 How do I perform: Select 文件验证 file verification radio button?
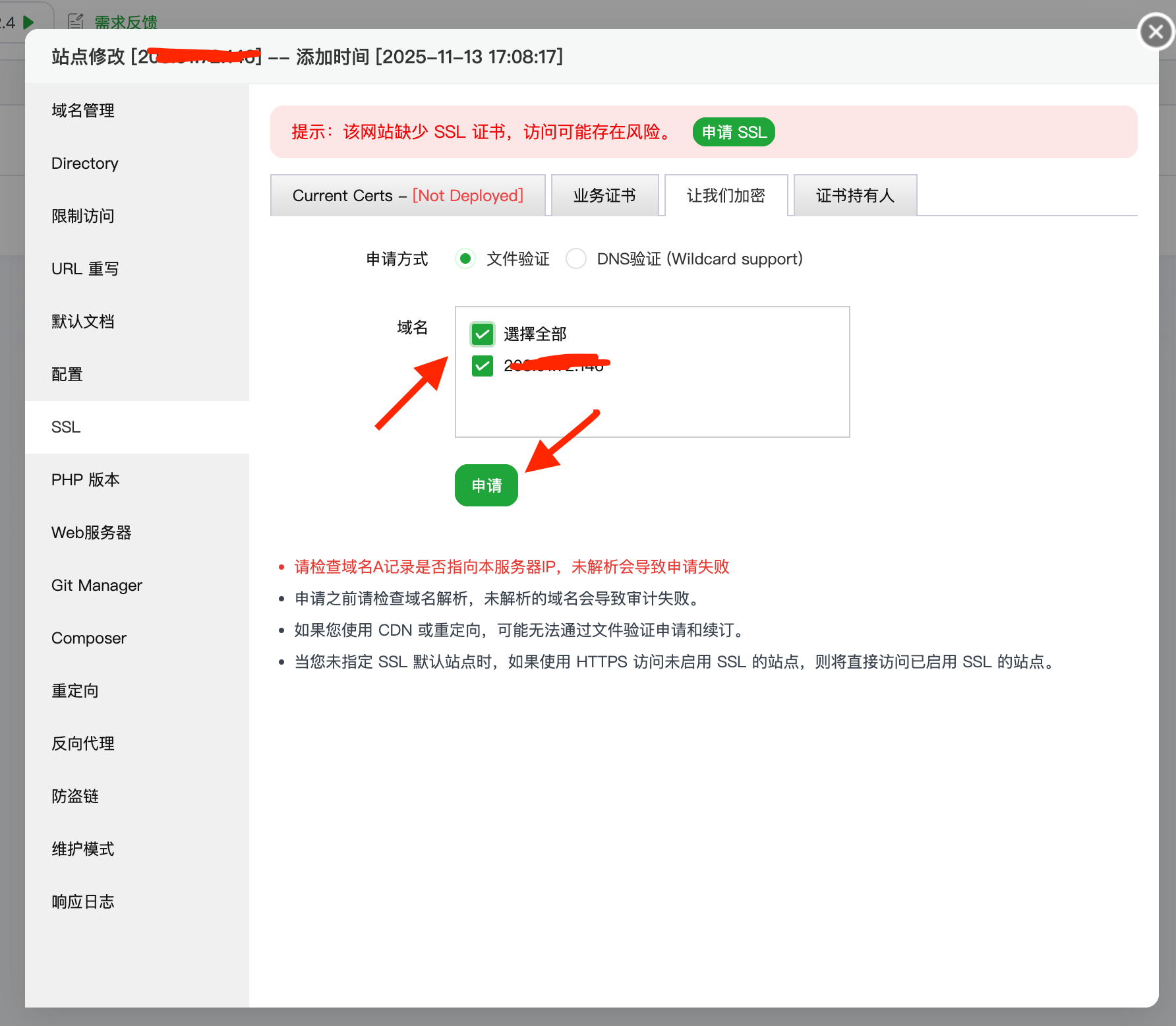(x=465, y=259)
